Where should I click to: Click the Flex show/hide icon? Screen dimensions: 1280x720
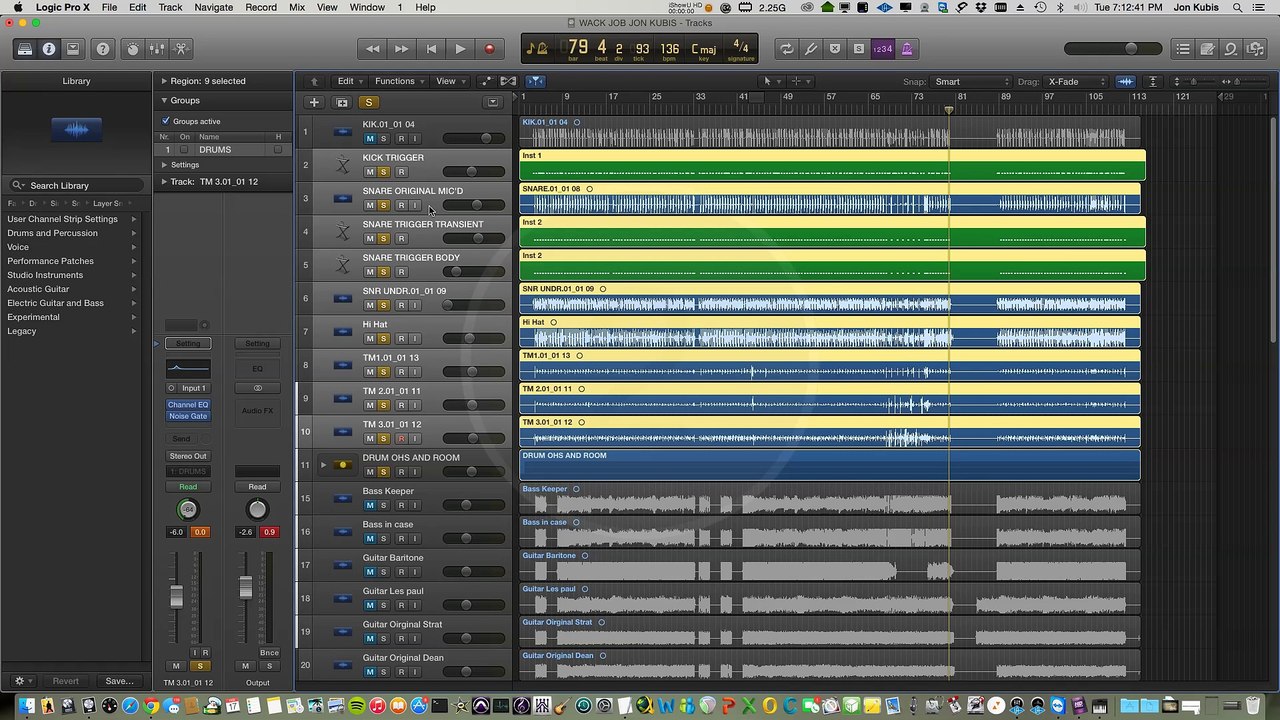[508, 81]
